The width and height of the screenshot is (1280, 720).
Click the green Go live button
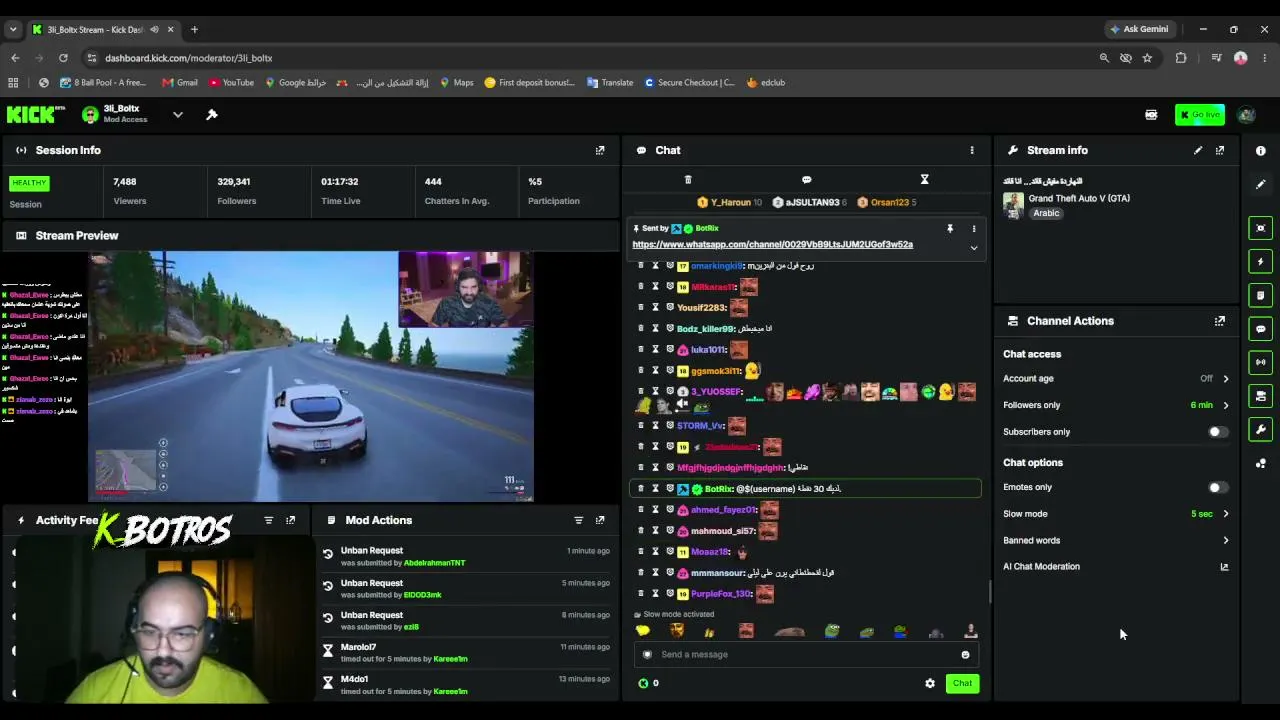tap(1200, 115)
